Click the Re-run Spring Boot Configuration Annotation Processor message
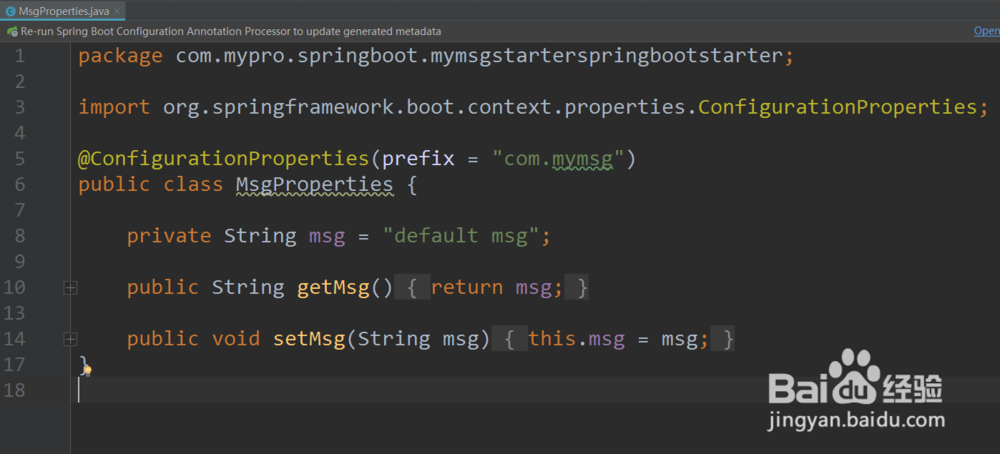 [x=230, y=31]
